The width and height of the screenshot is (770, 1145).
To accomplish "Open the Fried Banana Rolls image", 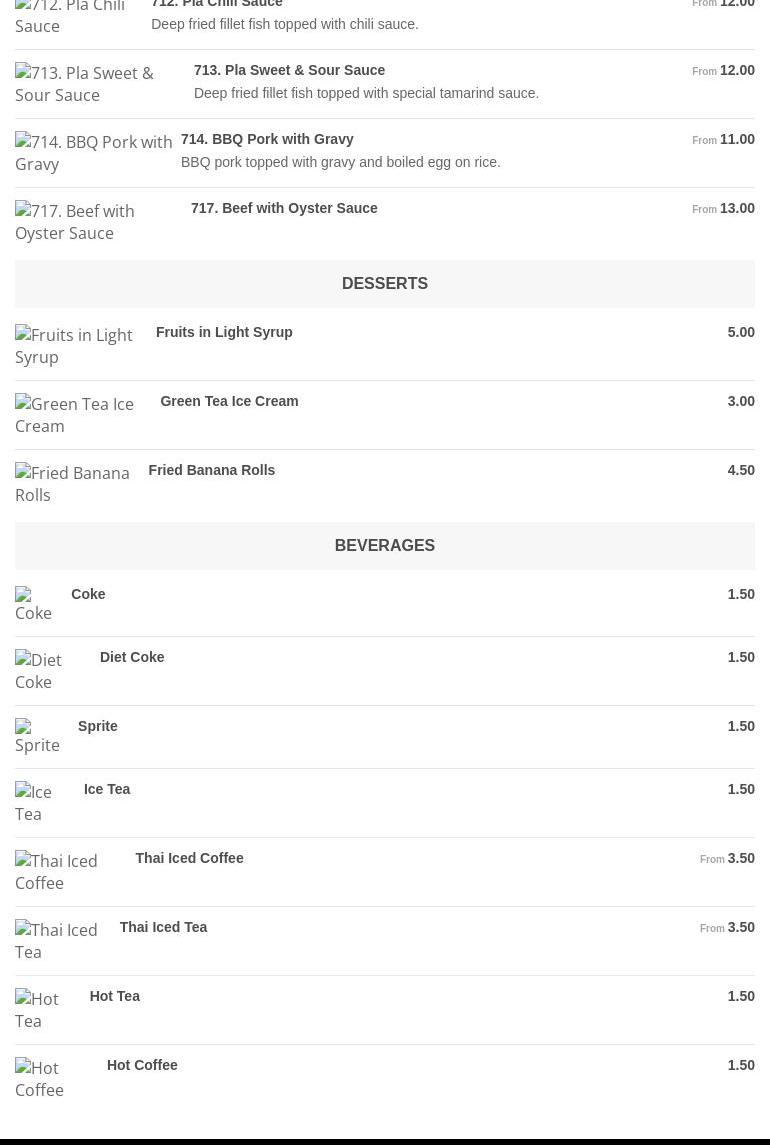I will [74, 484].
